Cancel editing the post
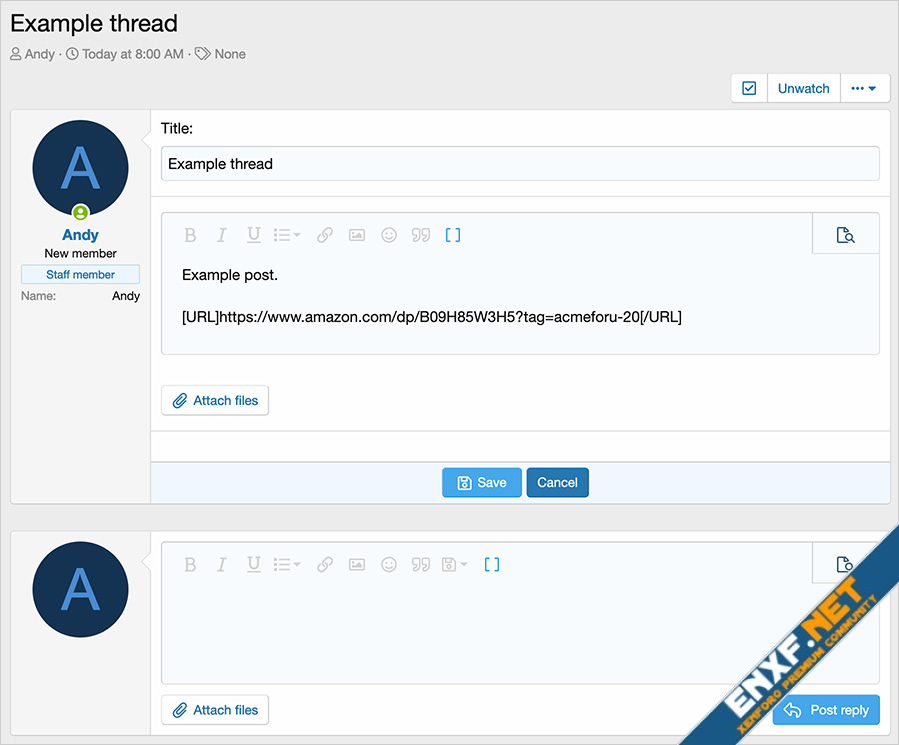This screenshot has height=745, width=899. pyautogui.click(x=557, y=482)
